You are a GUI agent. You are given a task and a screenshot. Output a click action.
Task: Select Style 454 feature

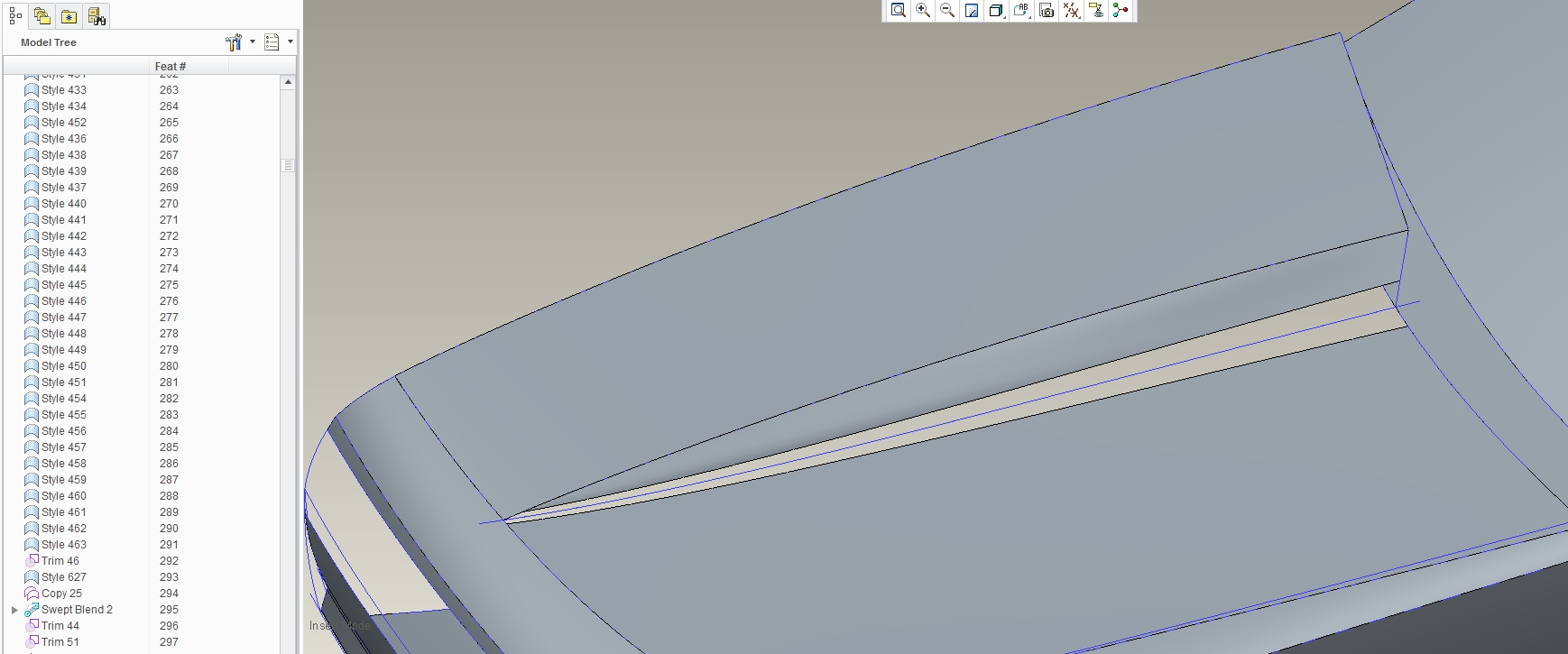click(x=64, y=399)
